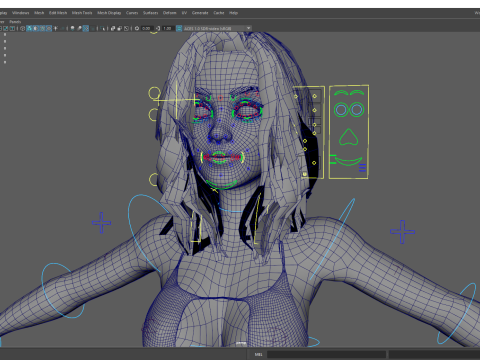Image resolution: width=480 pixels, height=360 pixels.
Task: Open the Generate menu
Action: click(200, 13)
